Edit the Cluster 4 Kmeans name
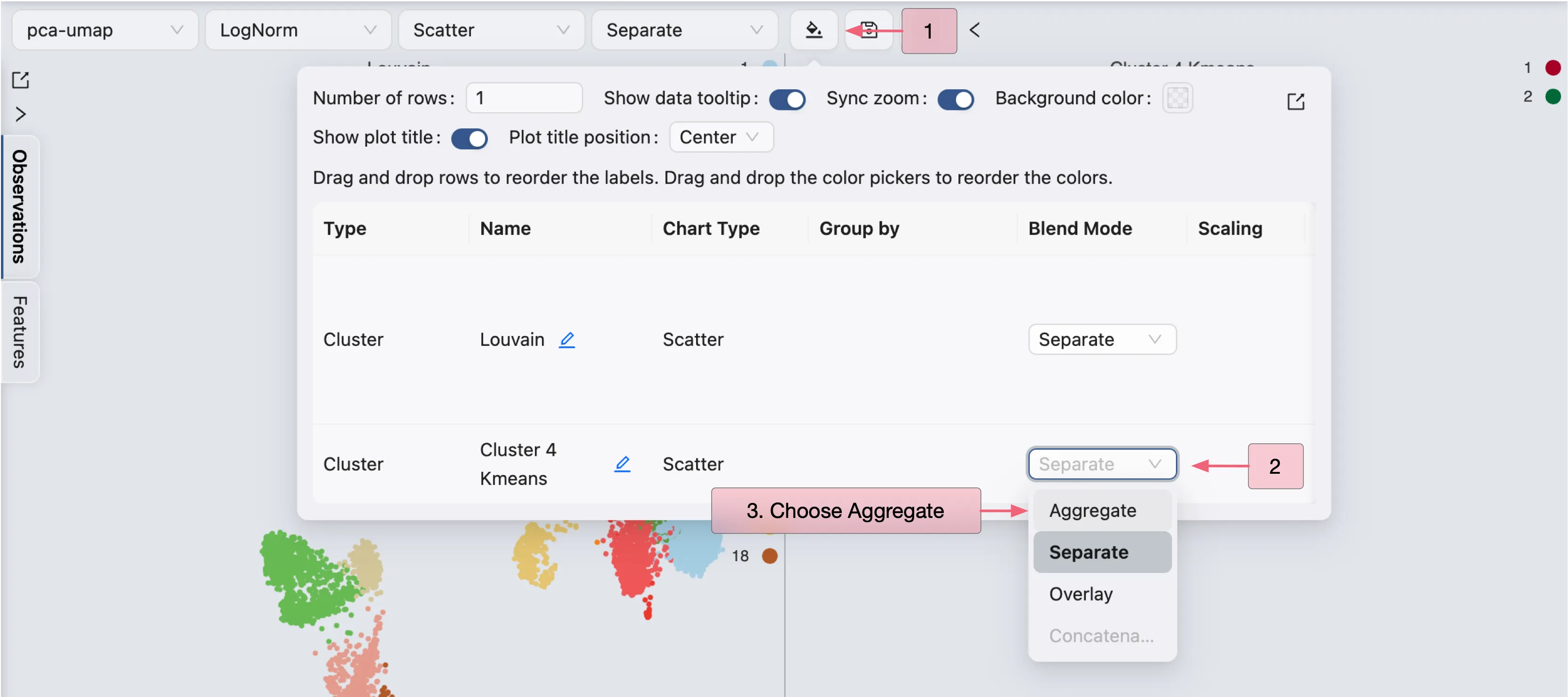 coord(622,464)
